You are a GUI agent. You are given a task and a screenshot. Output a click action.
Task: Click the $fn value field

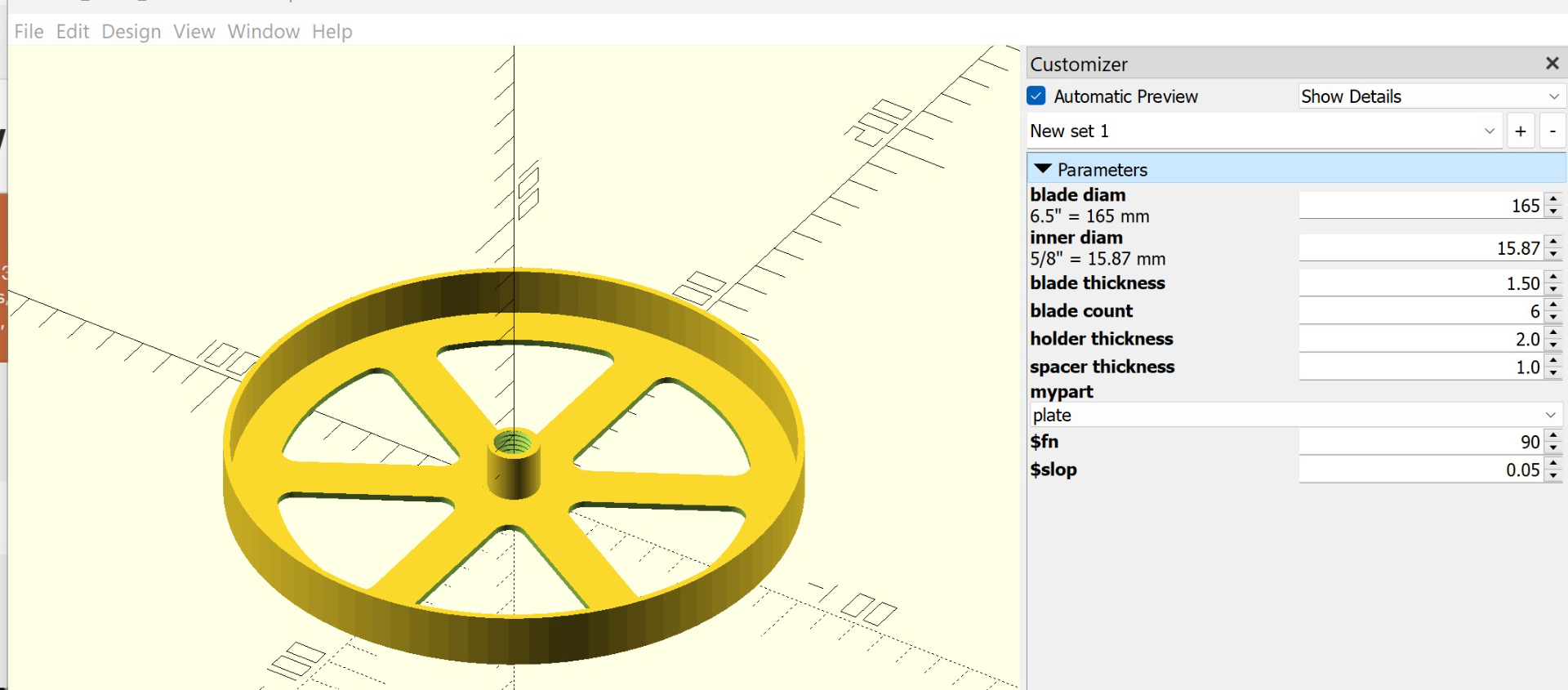(x=1422, y=442)
